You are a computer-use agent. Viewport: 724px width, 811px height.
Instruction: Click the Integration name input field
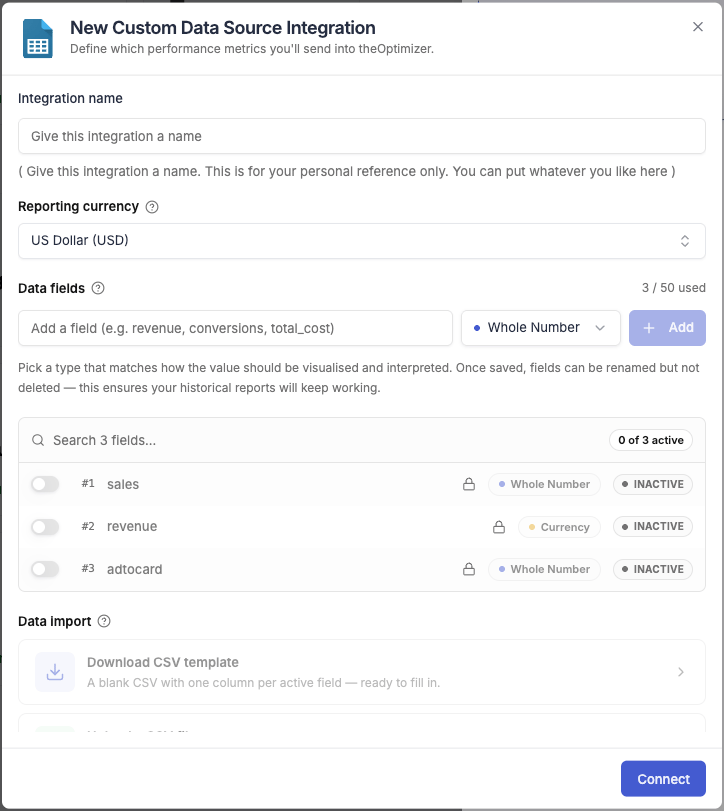tap(361, 136)
